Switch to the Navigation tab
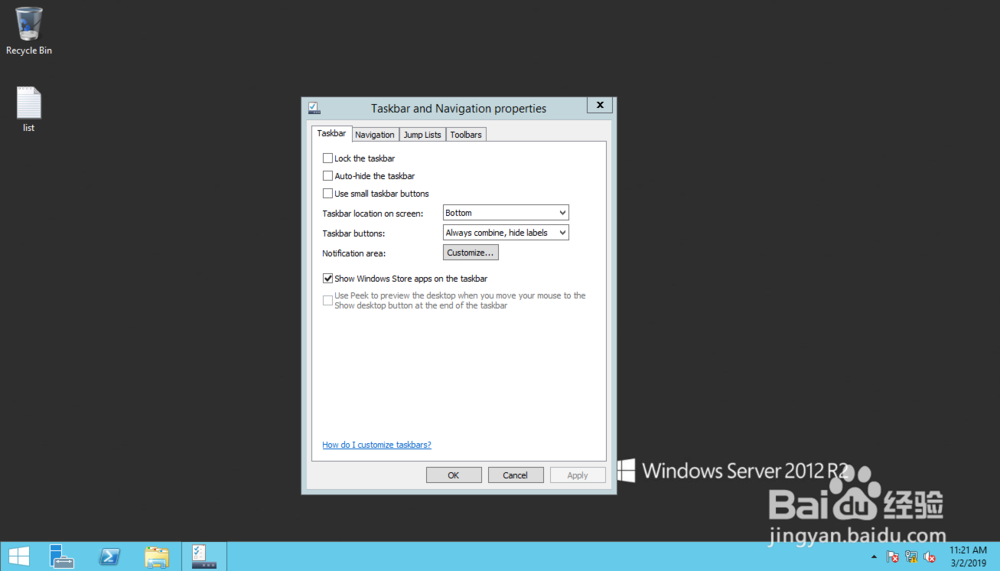This screenshot has width=1000, height=571. coord(374,135)
